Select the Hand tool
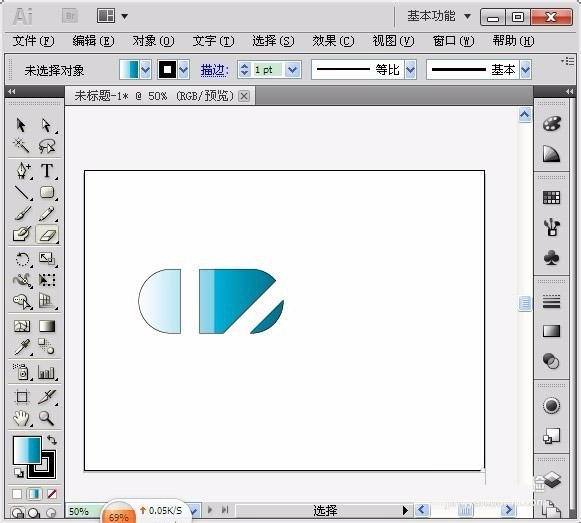 [x=22, y=418]
